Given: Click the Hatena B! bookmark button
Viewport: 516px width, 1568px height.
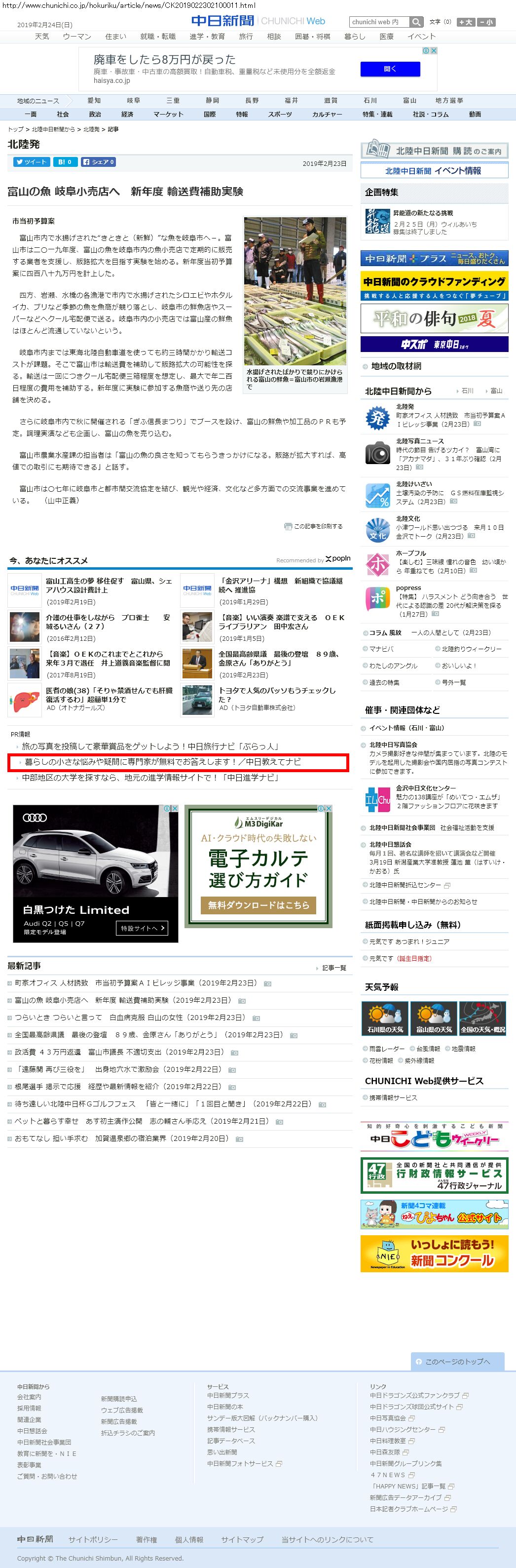Looking at the screenshot, I should click(65, 162).
